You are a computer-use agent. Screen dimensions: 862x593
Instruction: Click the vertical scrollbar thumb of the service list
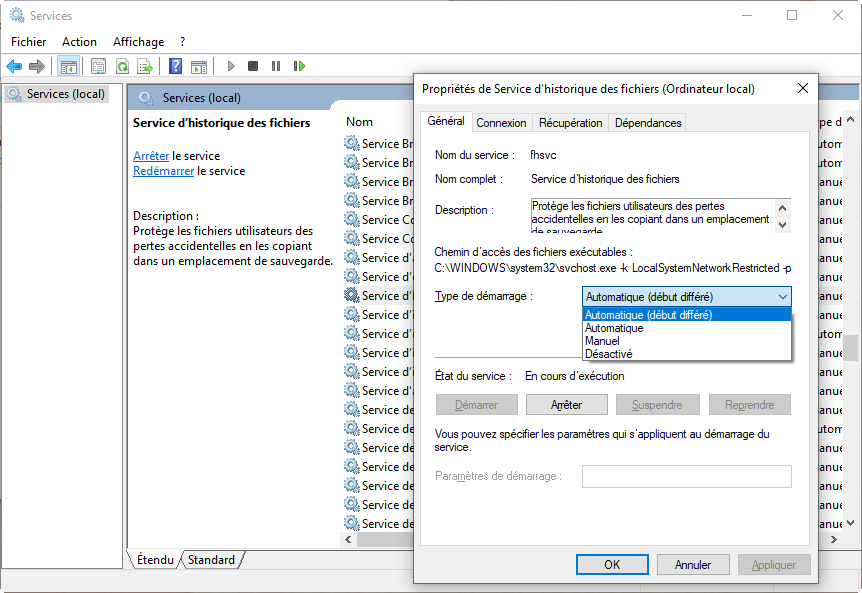850,347
